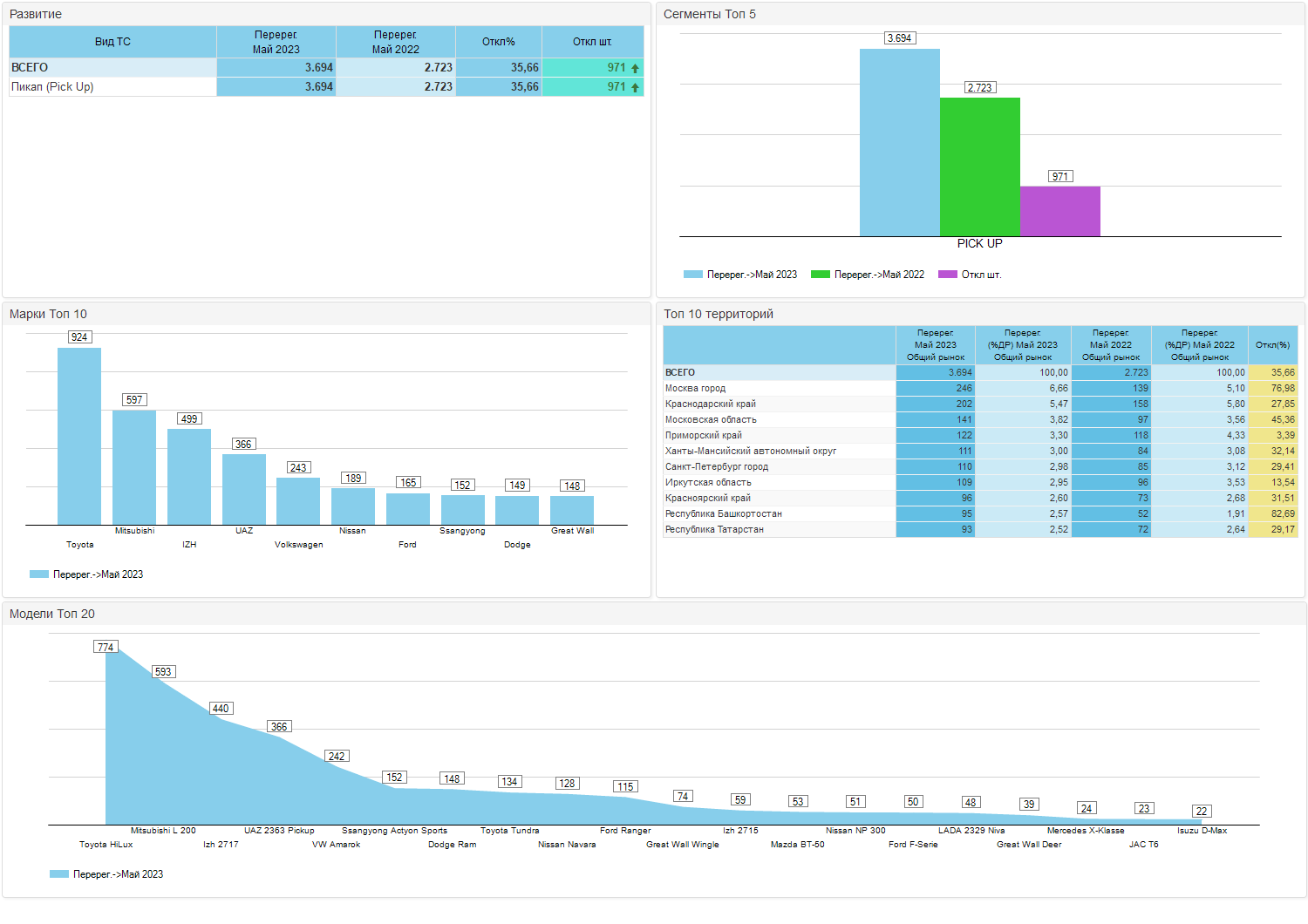The height and width of the screenshot is (924, 1308).
Task: Click the Toyota bar labeled 924
Action: pyautogui.click(x=79, y=437)
